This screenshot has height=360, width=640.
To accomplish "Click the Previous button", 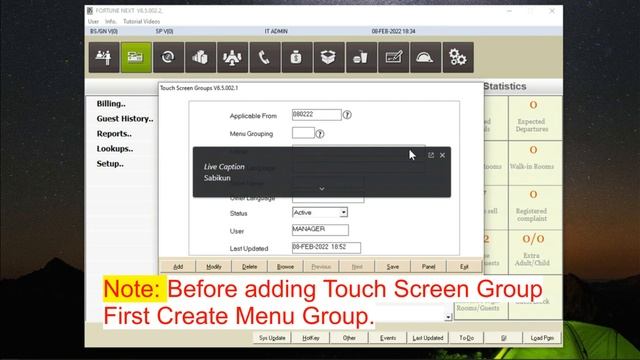I will [321, 267].
